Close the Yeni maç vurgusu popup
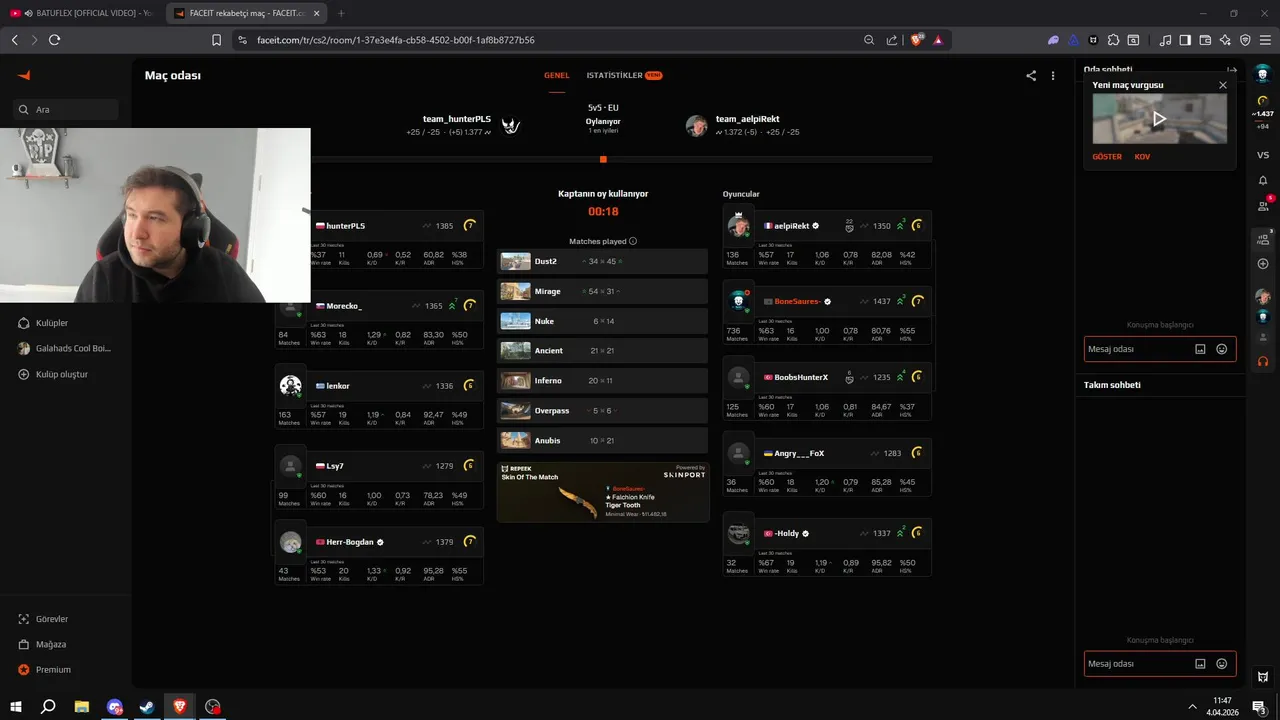This screenshot has width=1280, height=720. pyautogui.click(x=1222, y=85)
